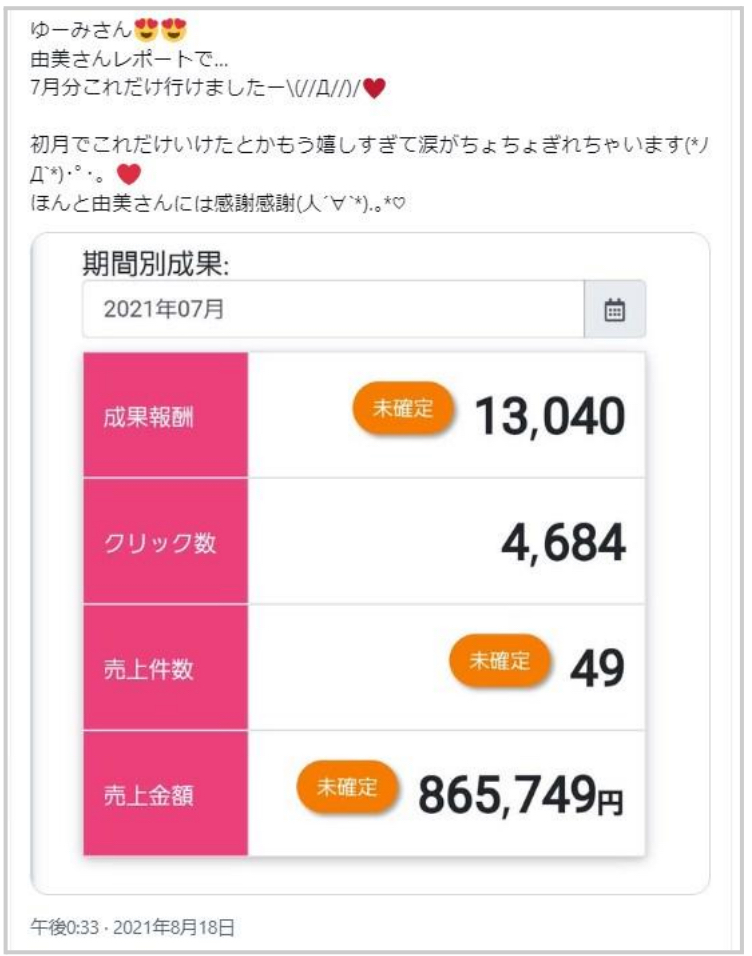
Task: Open the tweet timestamp 午後0:33 link
Action: (65, 927)
